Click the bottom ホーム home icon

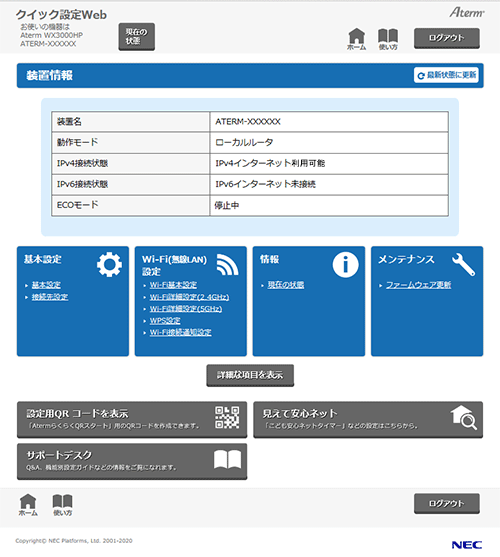28,505
